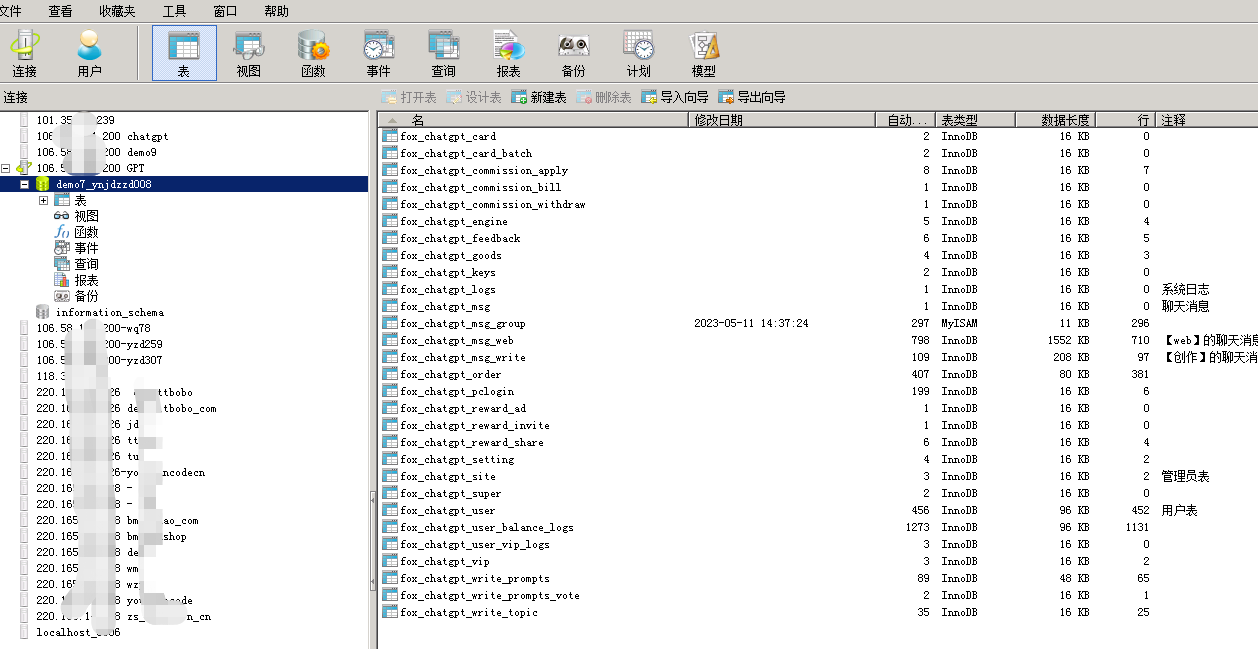
Task: Open the 模型 (Model) toolbar icon
Action: point(703,54)
